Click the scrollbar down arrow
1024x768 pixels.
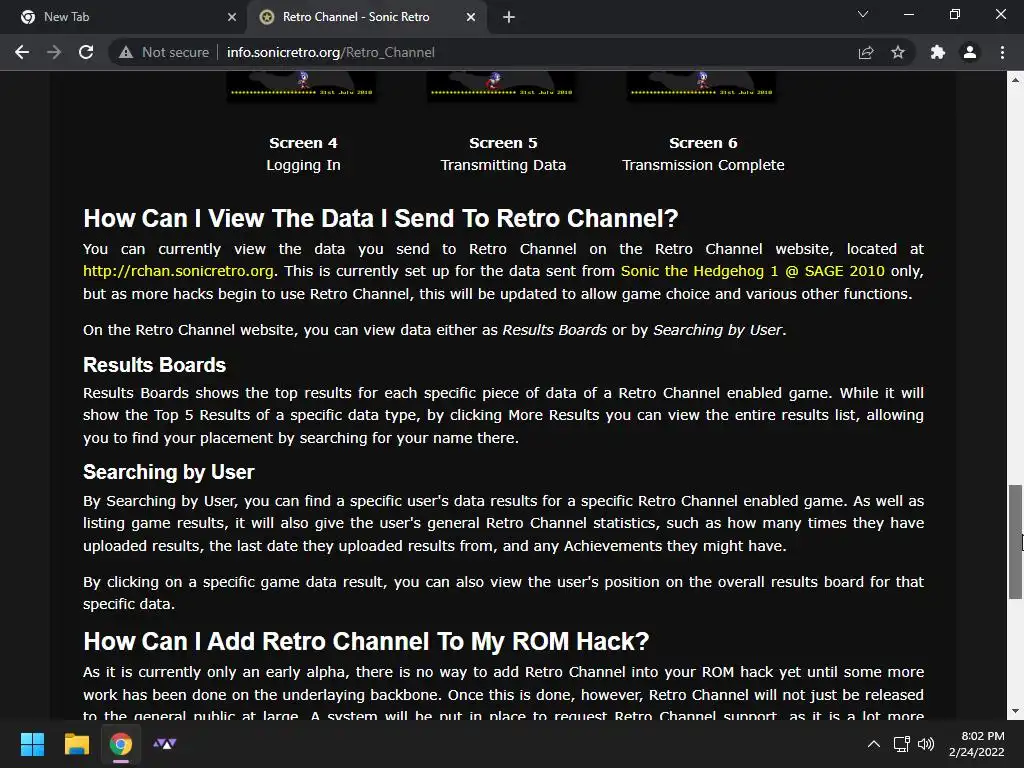point(1014,711)
